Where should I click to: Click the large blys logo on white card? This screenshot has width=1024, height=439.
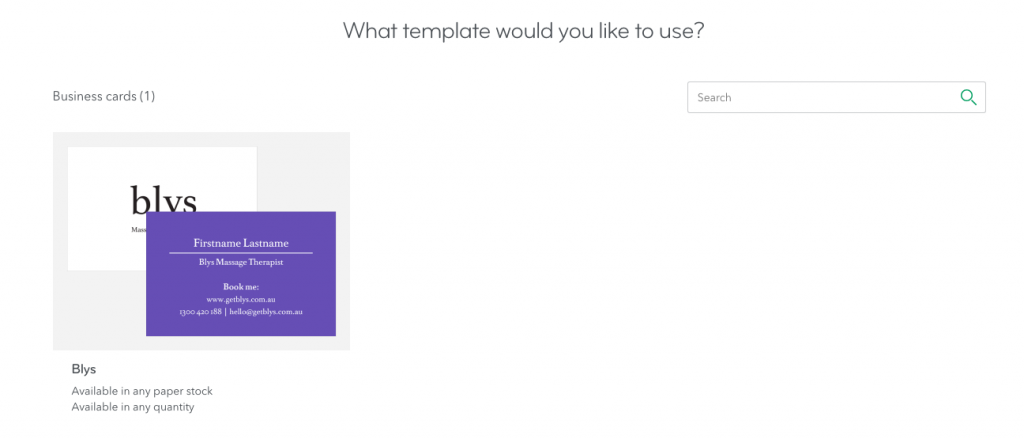(x=163, y=200)
